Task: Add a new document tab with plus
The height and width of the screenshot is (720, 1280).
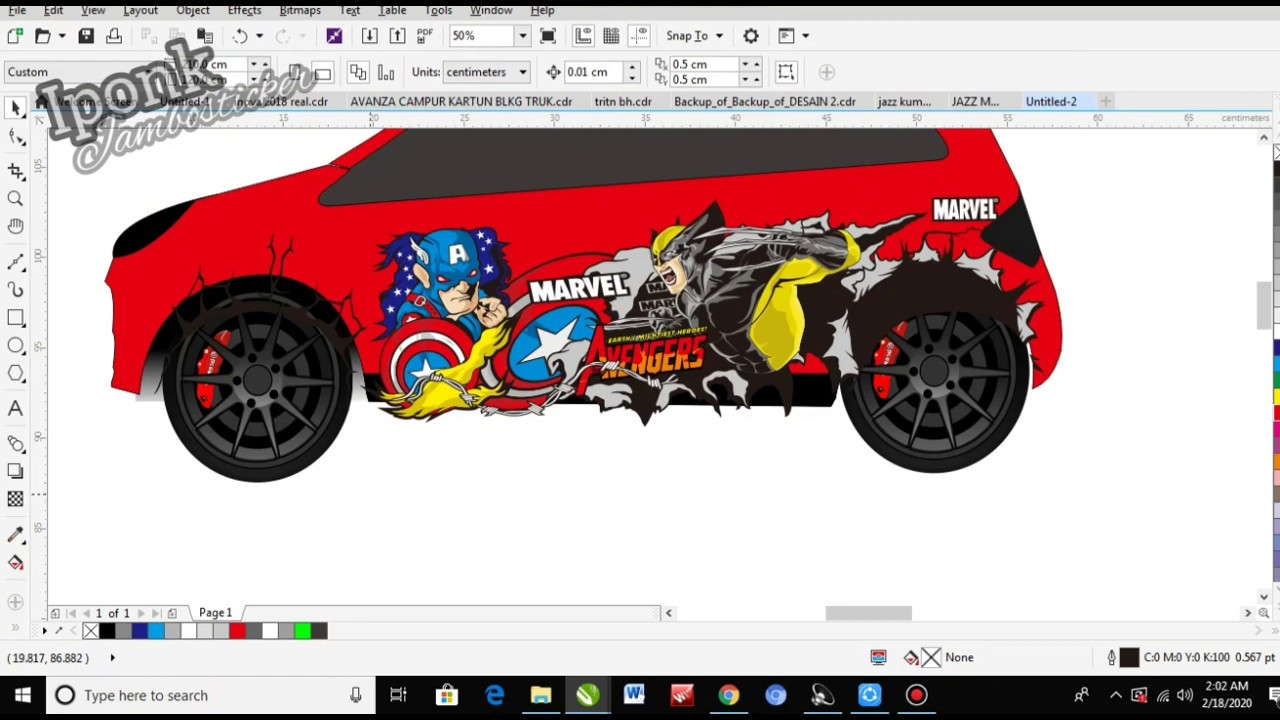Action: pos(1105,101)
